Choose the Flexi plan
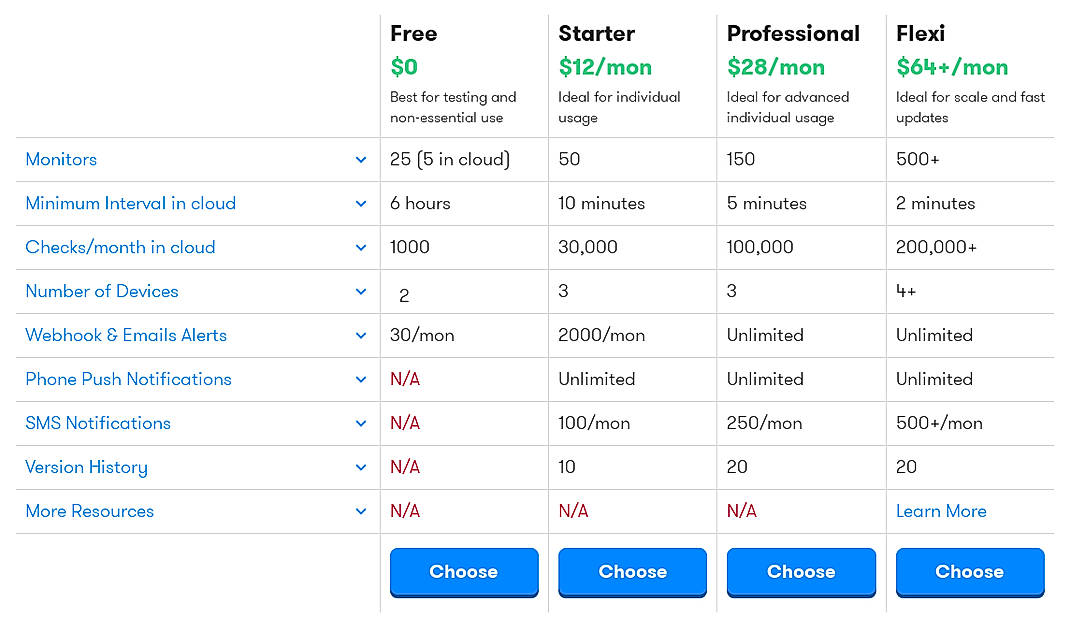This screenshot has width=1070, height=629. 969,571
